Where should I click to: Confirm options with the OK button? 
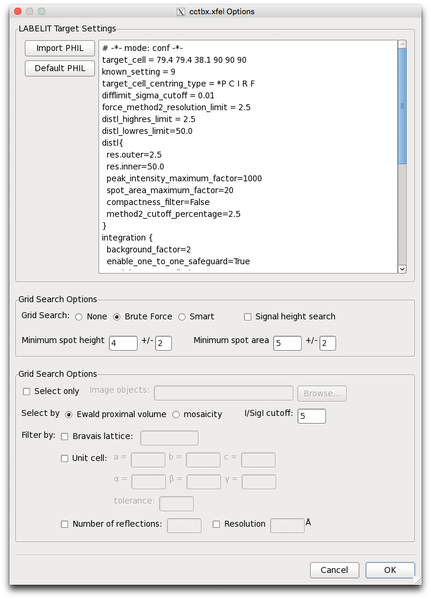tap(390, 570)
